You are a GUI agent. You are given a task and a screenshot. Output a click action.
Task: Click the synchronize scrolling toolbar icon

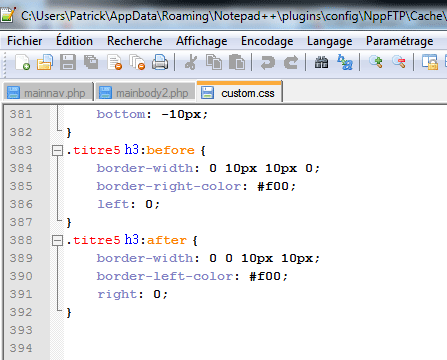click(x=430, y=62)
